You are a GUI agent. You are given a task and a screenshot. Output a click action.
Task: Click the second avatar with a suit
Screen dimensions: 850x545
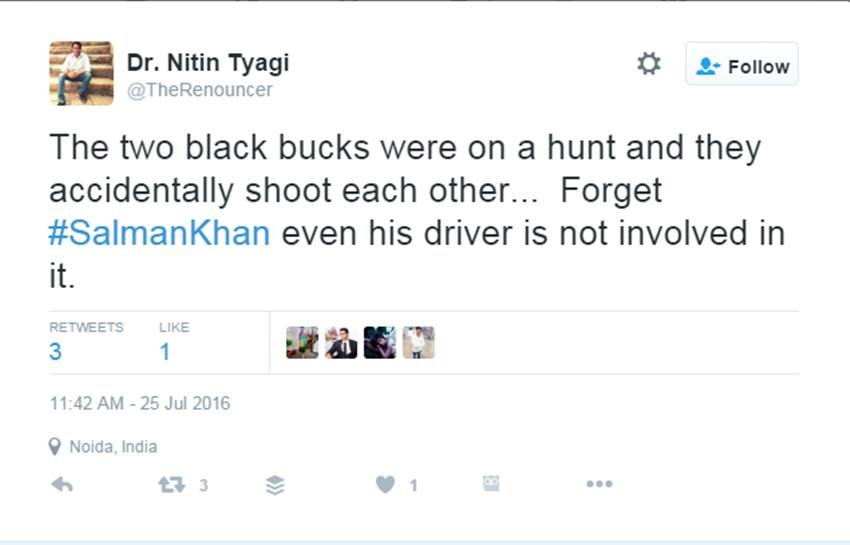(341, 343)
